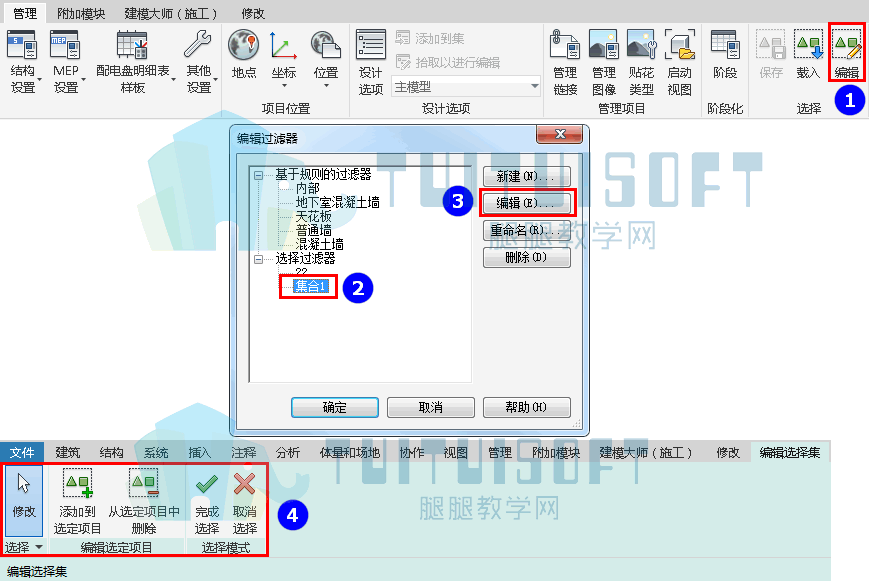Open the 文件 tab
The height and width of the screenshot is (581, 869).
pos(22,452)
